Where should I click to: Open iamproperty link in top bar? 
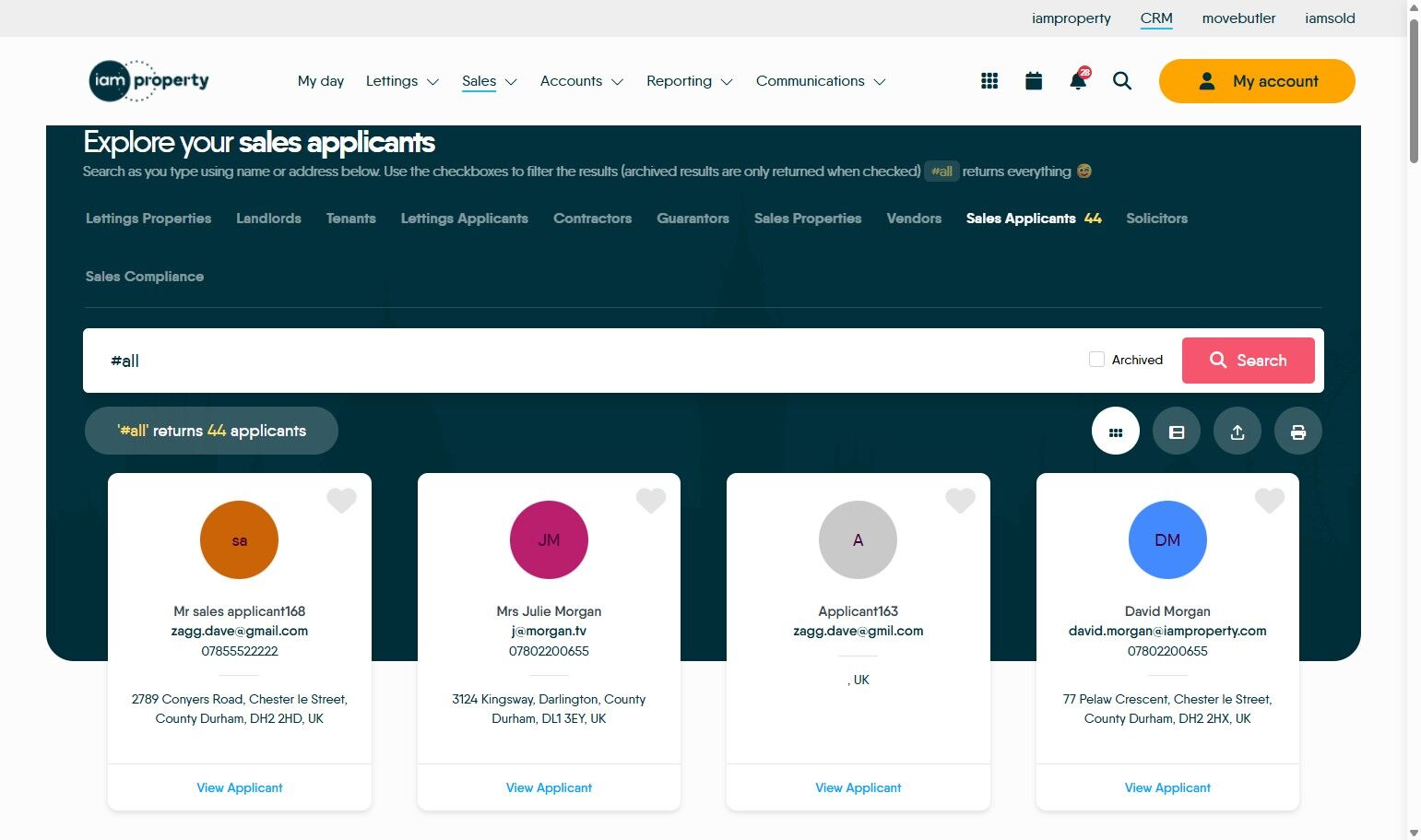click(1072, 18)
